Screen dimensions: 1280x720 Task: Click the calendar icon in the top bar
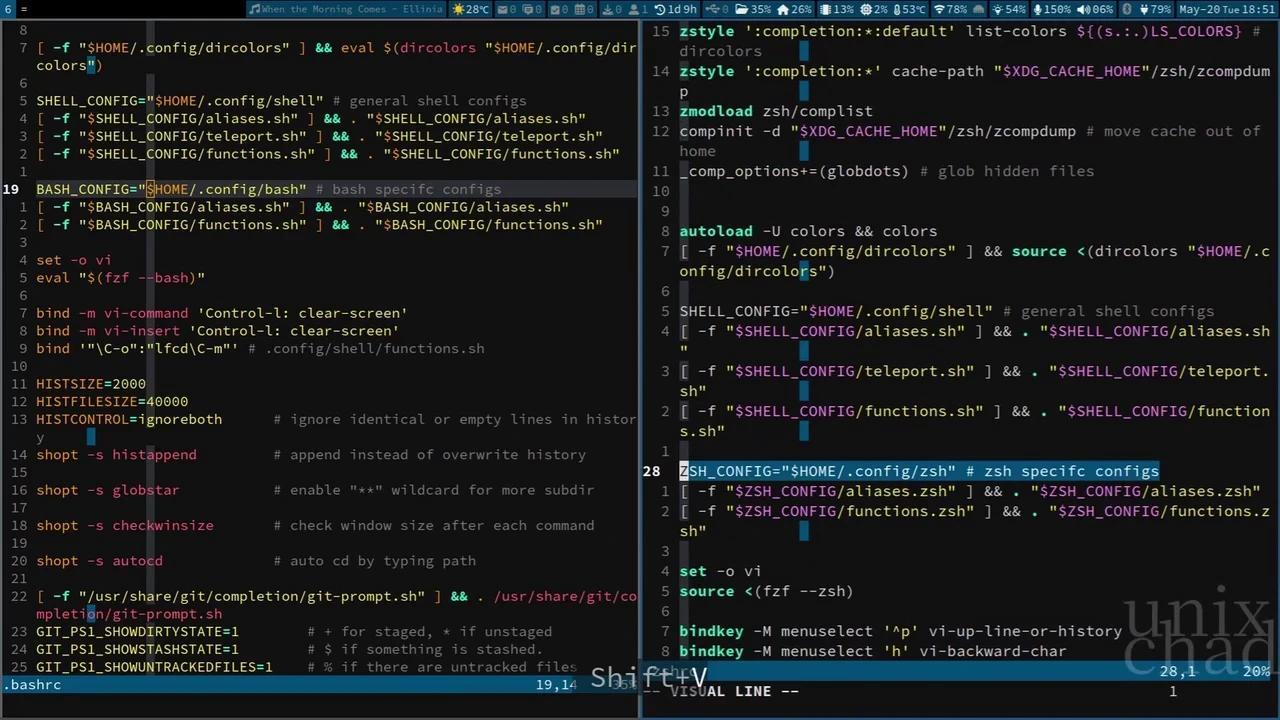coord(581,8)
